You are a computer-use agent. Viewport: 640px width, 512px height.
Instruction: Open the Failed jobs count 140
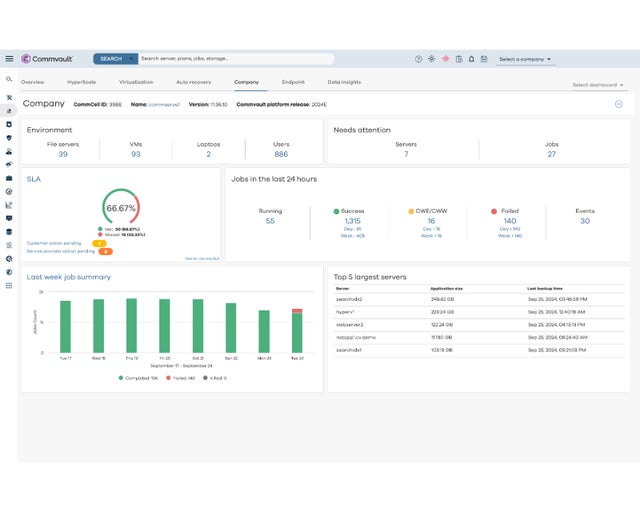click(x=510, y=221)
